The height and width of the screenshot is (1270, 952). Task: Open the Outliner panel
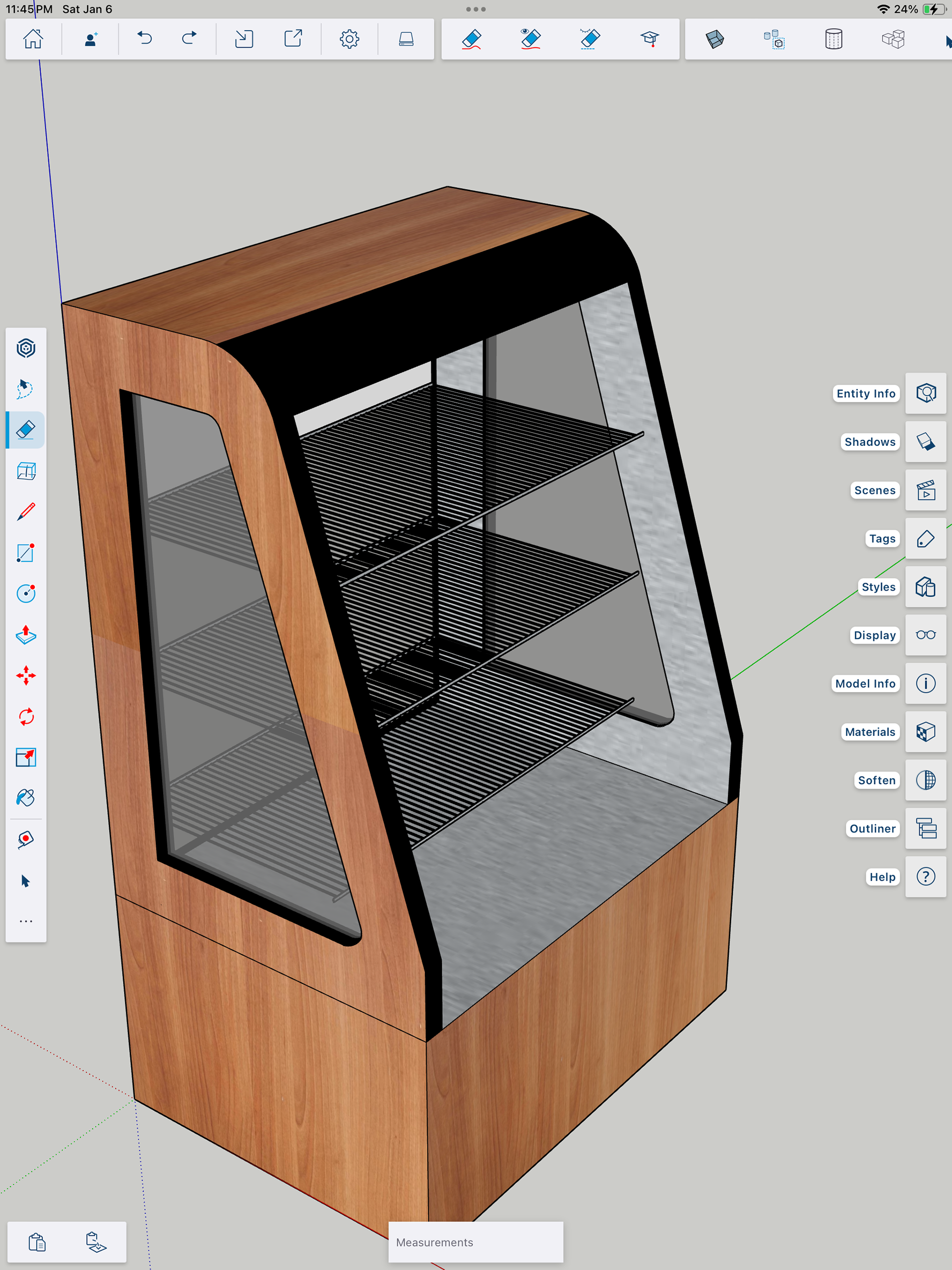(925, 829)
